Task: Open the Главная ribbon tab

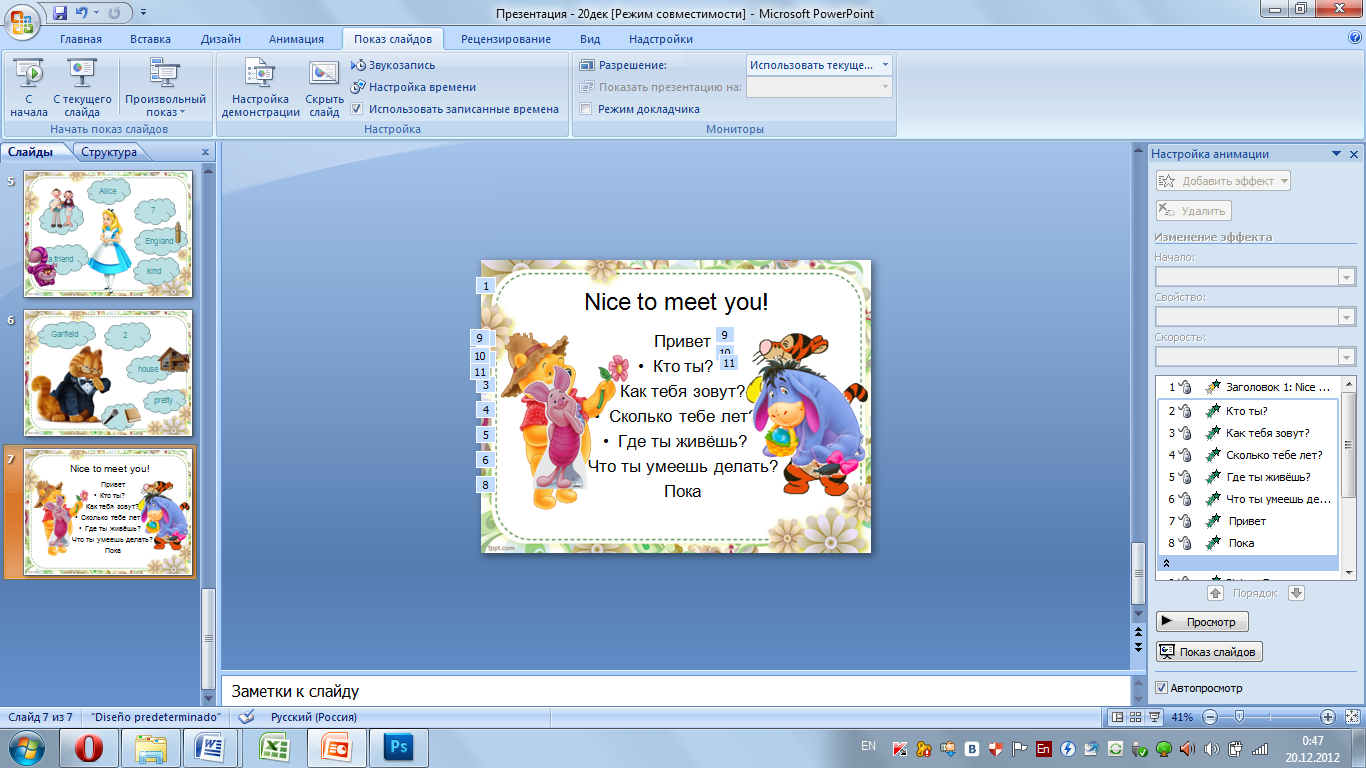Action: click(x=80, y=39)
